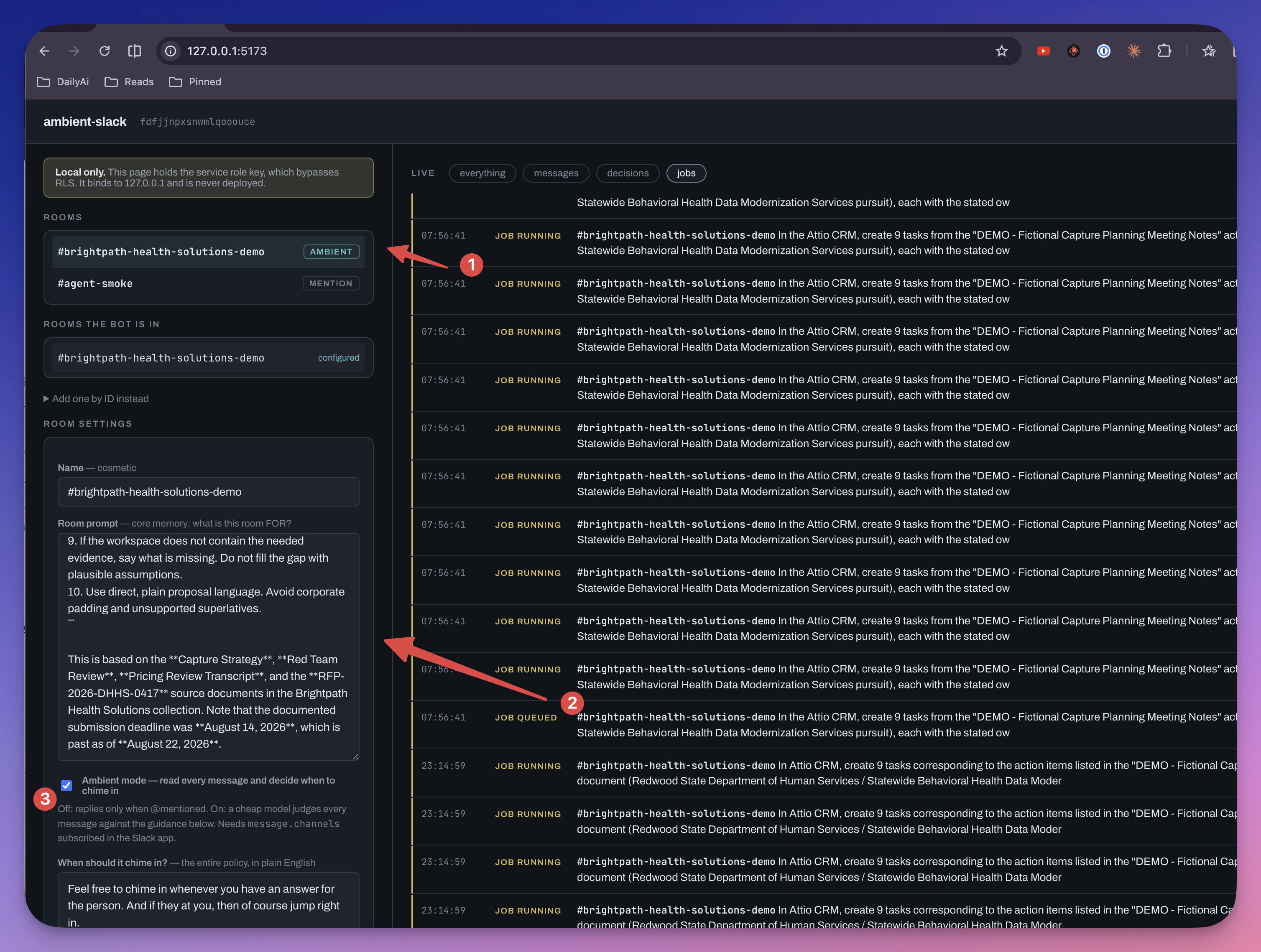Select #brightpath-health-solutions-demo room with AMBIENT badge

click(209, 252)
